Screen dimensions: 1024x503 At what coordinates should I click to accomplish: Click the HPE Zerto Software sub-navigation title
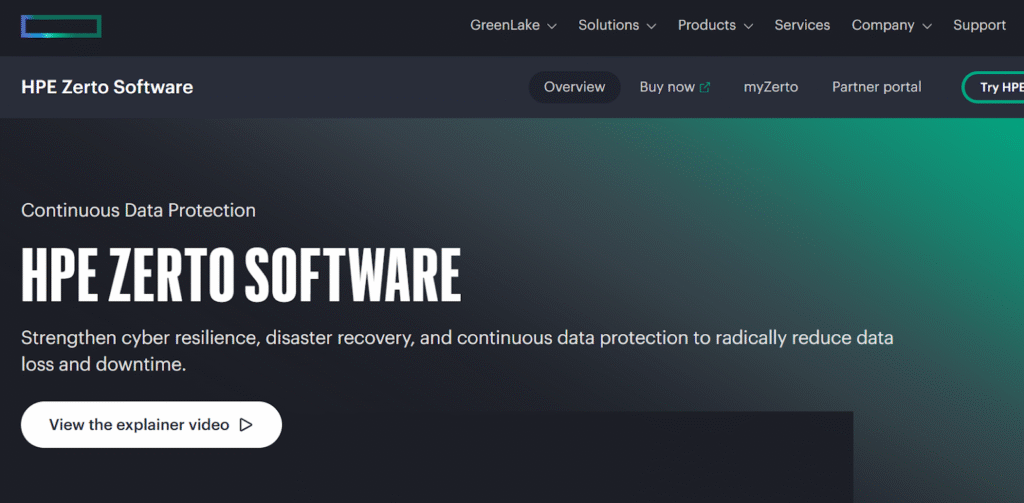(107, 87)
